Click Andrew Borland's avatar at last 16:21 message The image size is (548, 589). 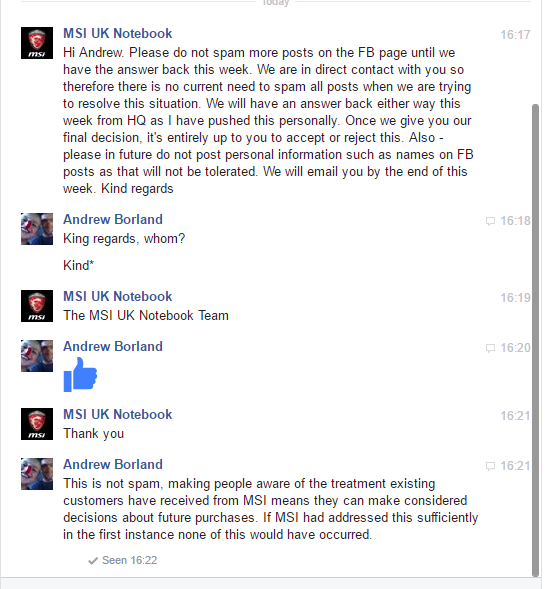37,474
